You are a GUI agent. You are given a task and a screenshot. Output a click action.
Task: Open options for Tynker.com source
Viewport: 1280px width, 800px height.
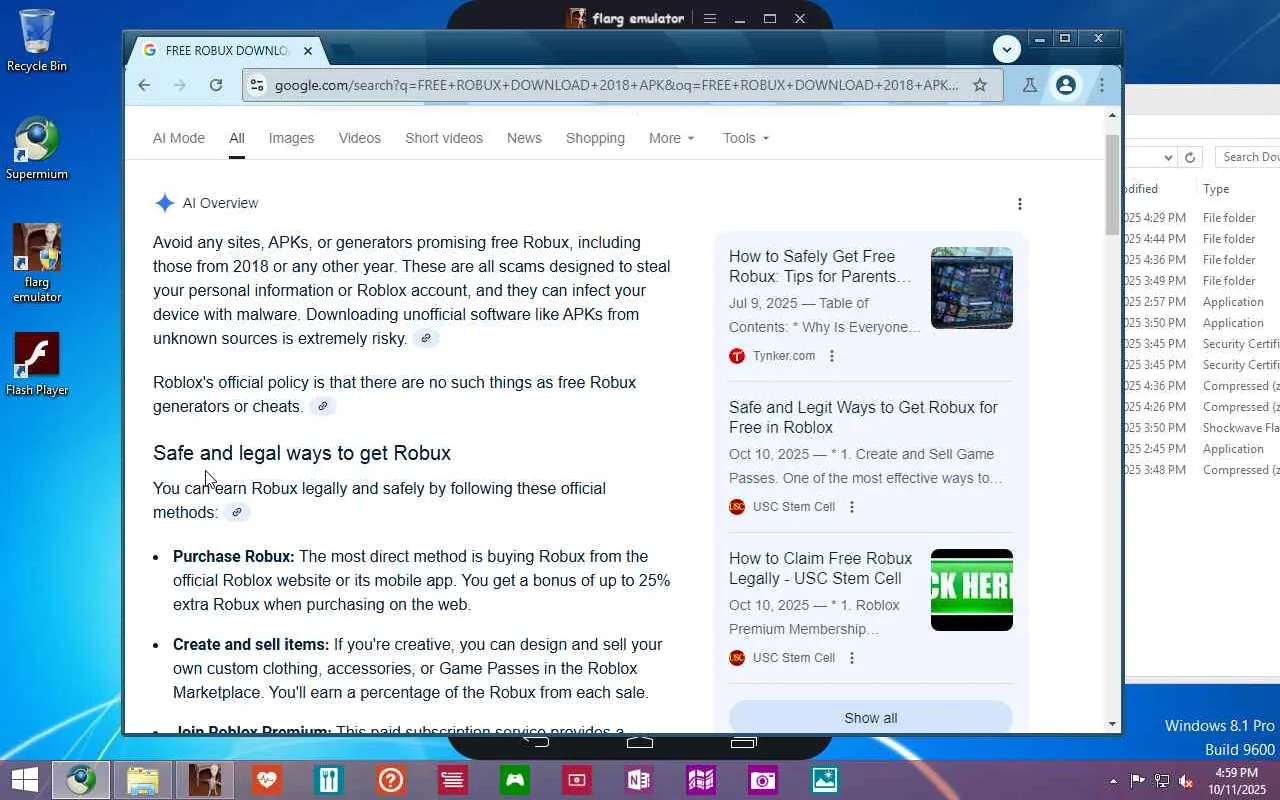832,356
